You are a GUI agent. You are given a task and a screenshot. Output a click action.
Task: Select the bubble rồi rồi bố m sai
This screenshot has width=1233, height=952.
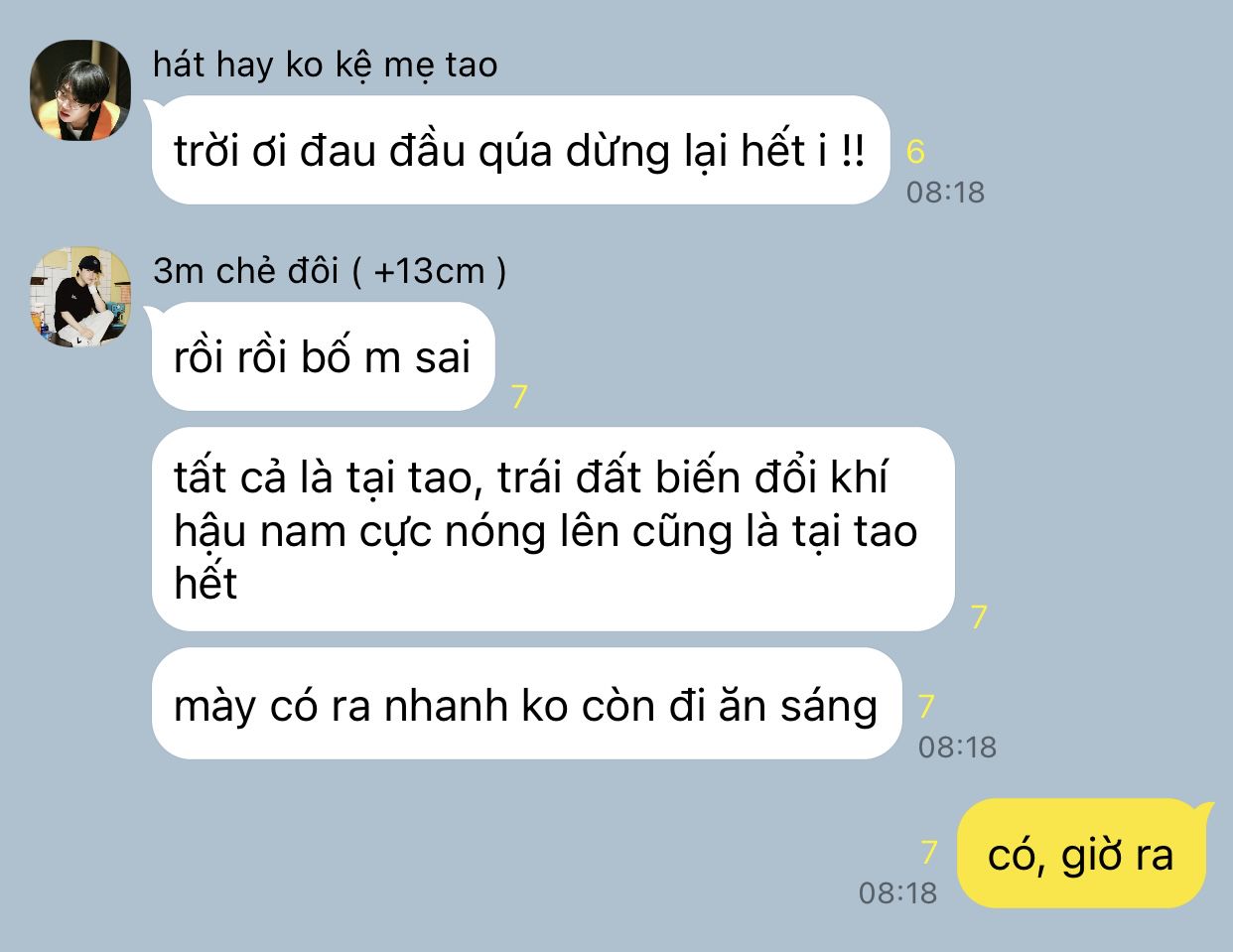click(x=323, y=357)
